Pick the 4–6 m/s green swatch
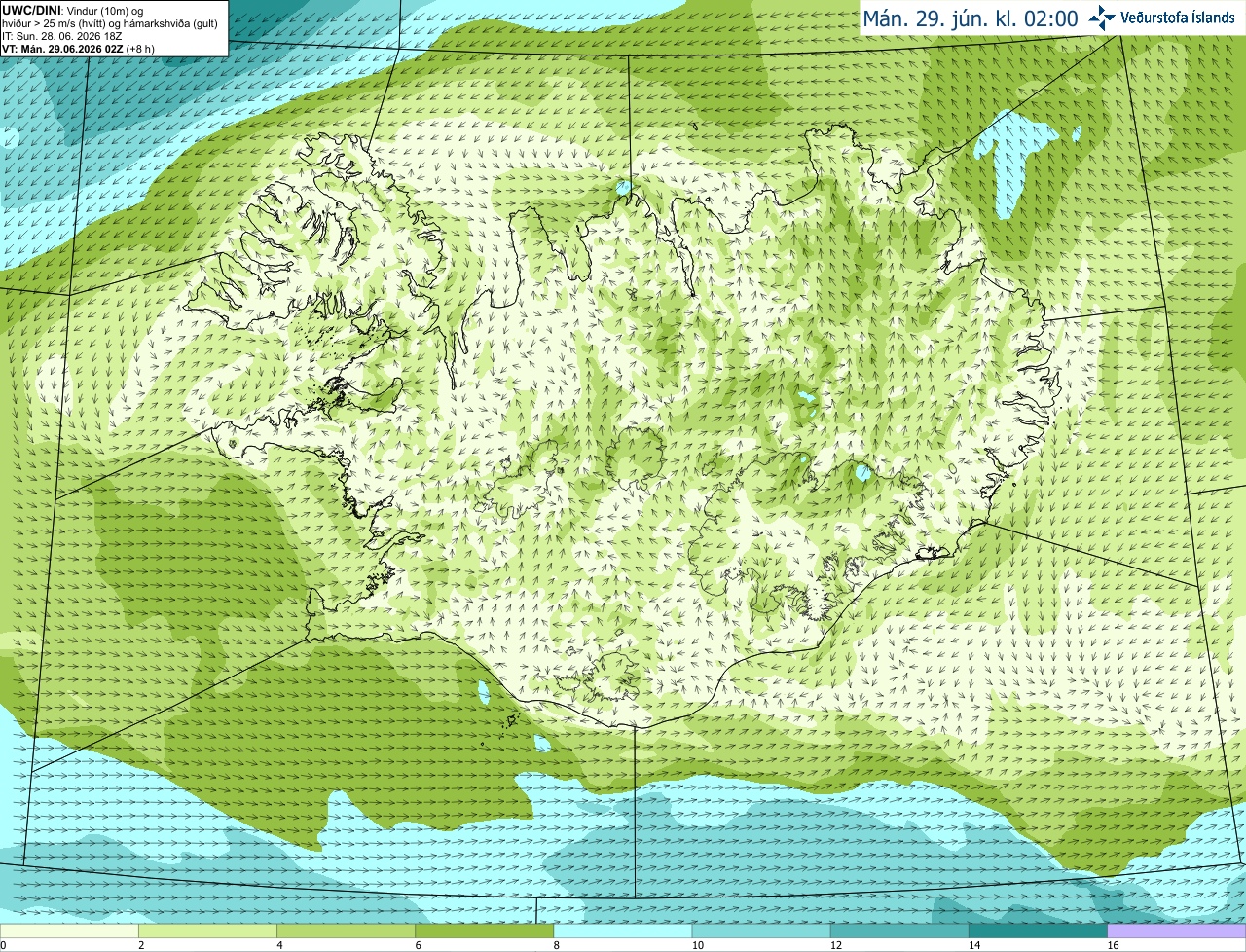This screenshot has width=1246, height=952. 347,932
